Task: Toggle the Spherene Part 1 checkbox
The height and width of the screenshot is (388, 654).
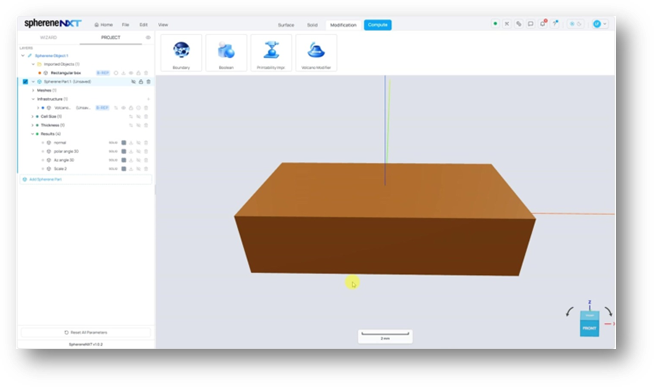Action: pyautogui.click(x=25, y=82)
